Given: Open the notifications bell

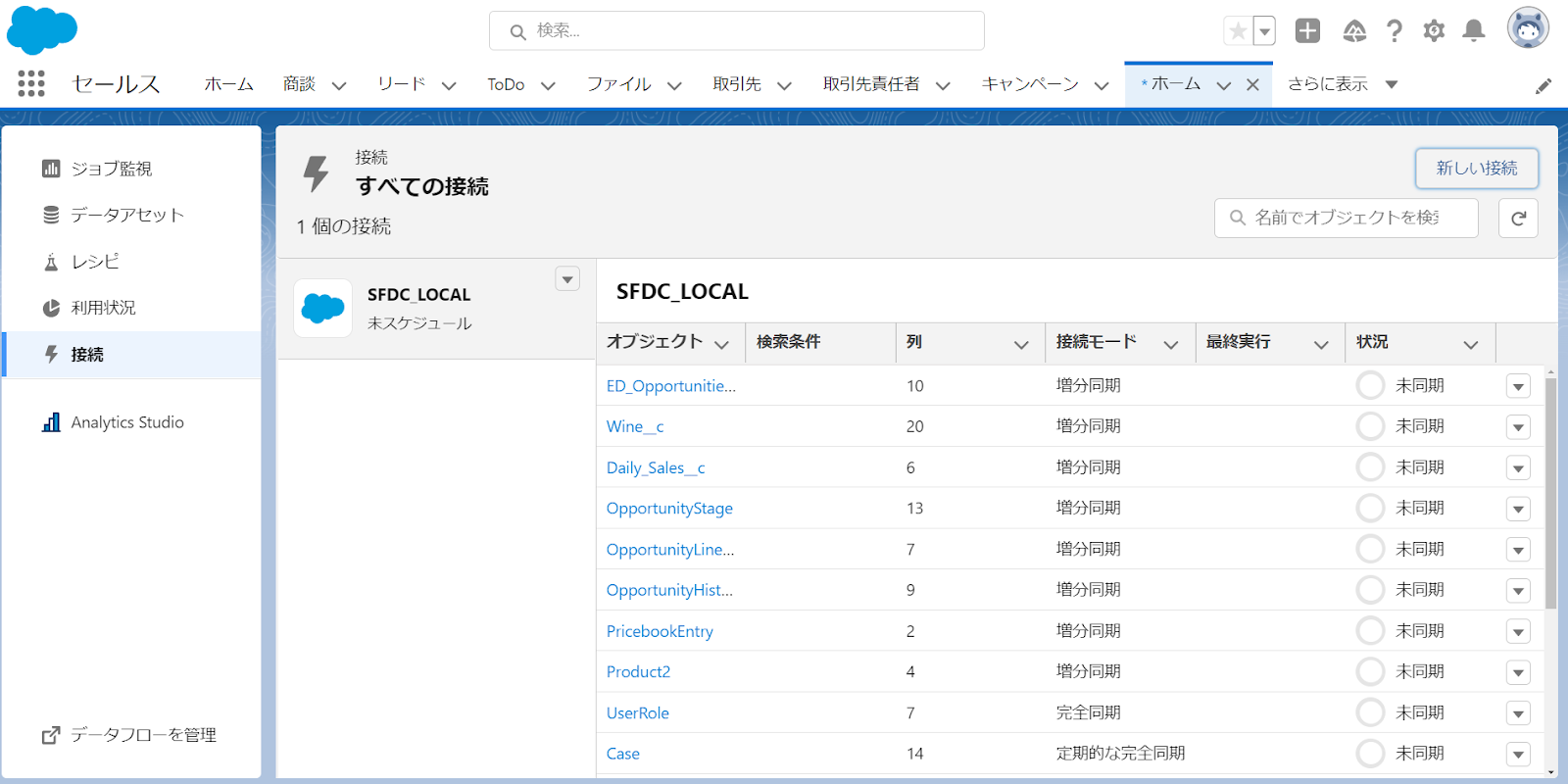Looking at the screenshot, I should [1474, 31].
